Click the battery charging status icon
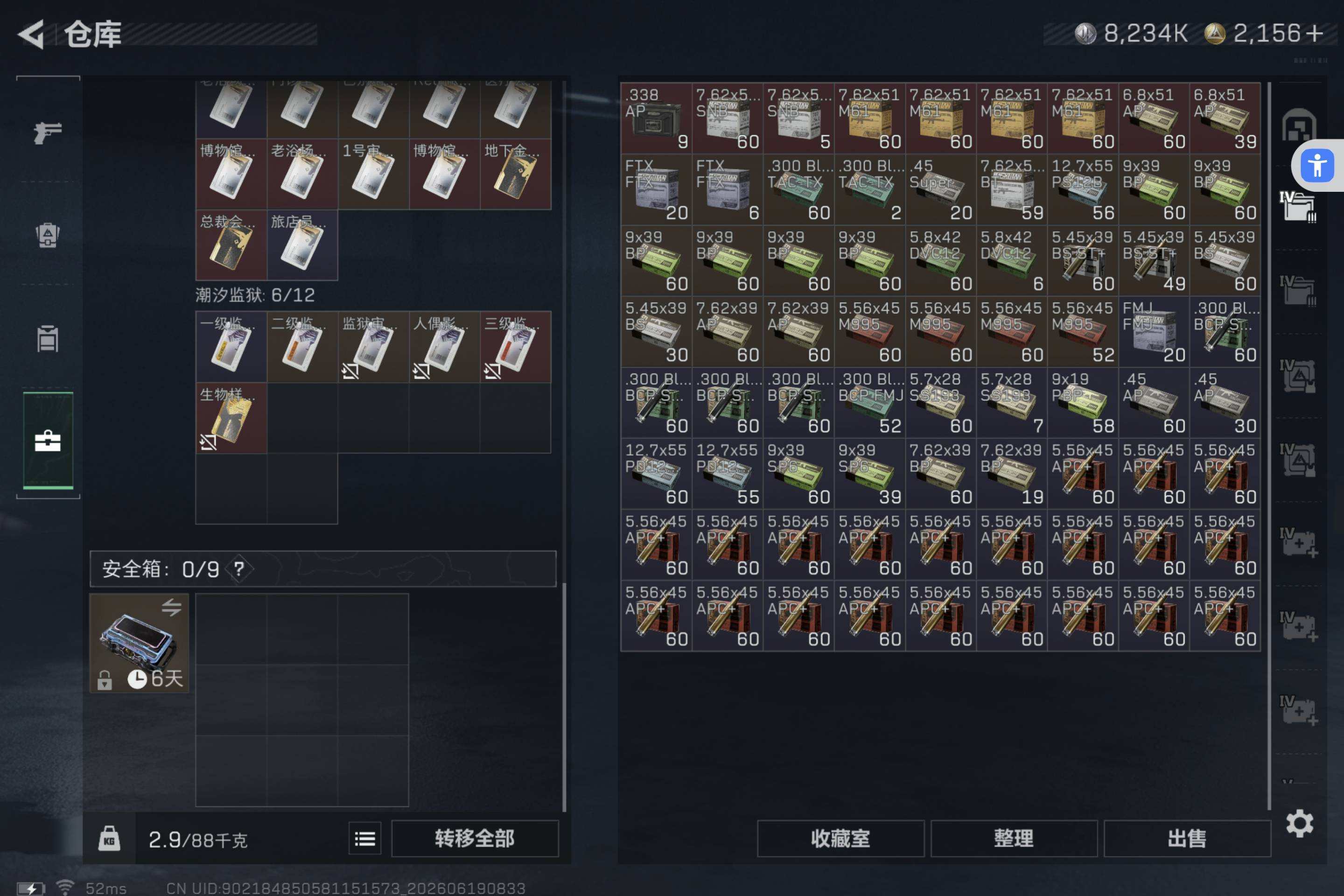Image resolution: width=1344 pixels, height=896 pixels. [x=31, y=889]
